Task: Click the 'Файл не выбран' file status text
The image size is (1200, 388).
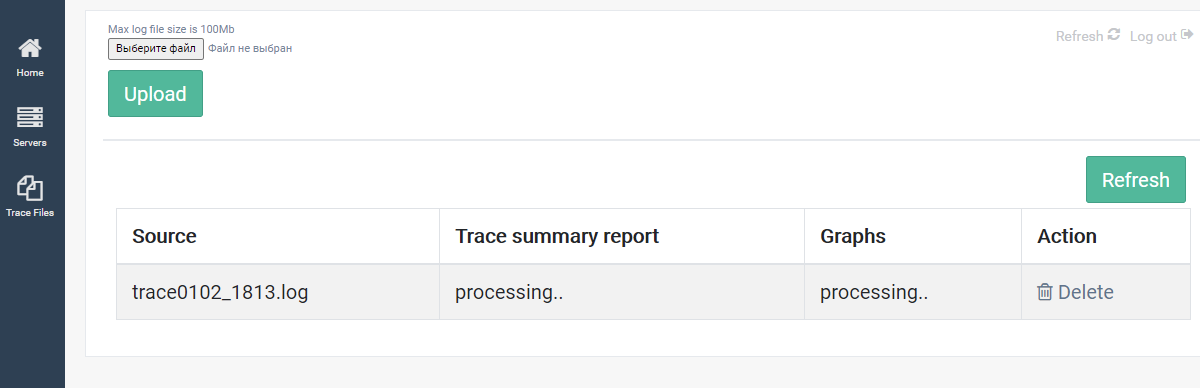Action: [x=250, y=48]
